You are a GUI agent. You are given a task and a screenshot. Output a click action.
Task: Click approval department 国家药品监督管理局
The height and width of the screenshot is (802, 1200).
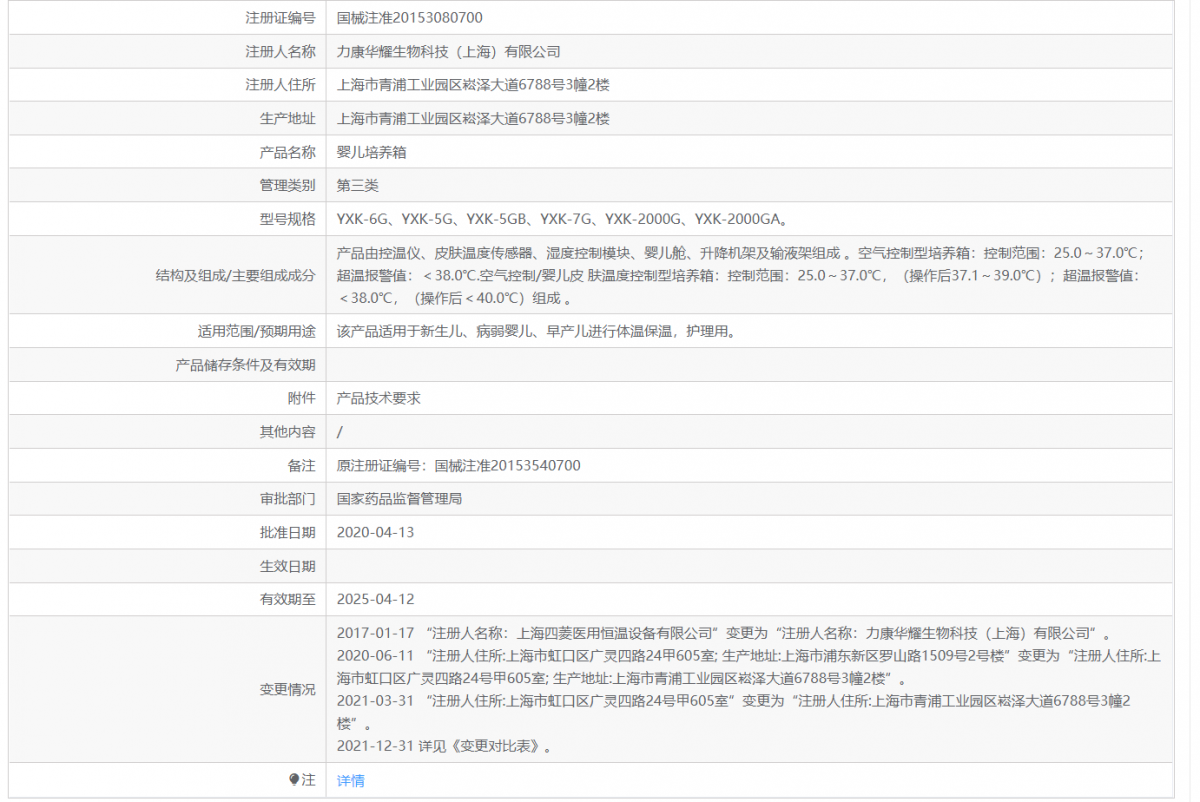pos(399,498)
